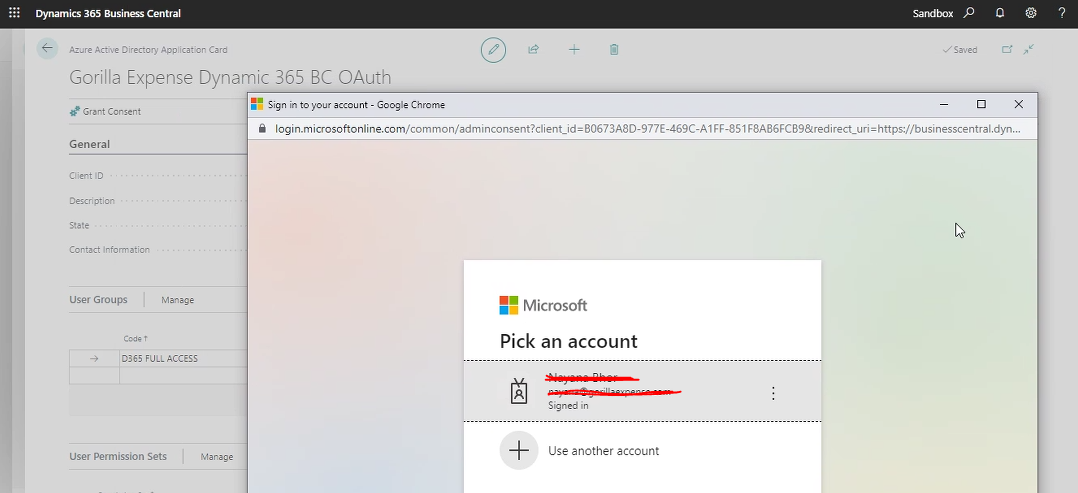1078x493 pixels.
Task: Click the Gorilla Expense Dynamic 365 BC OAuth title
Action: coord(230,78)
